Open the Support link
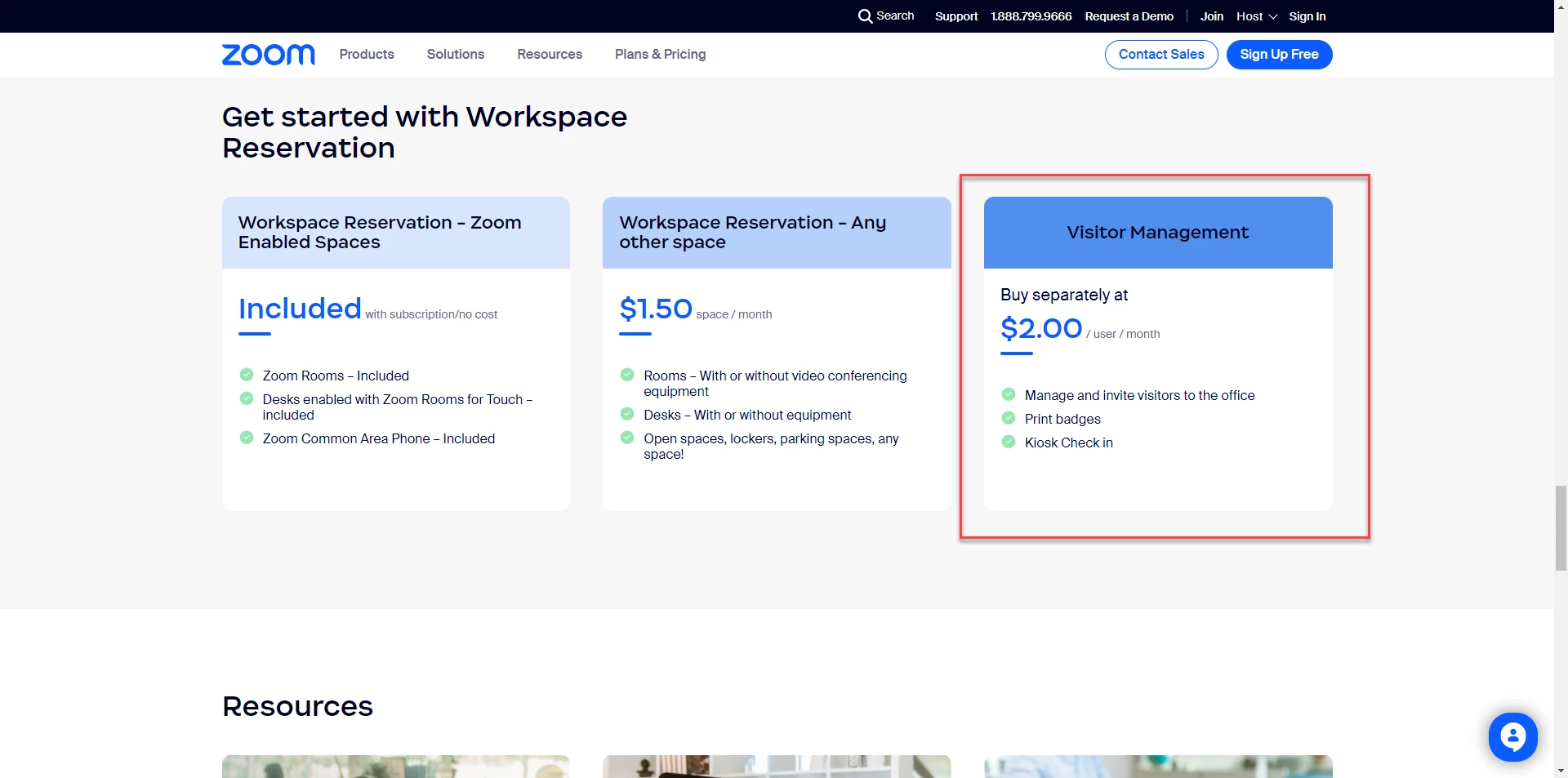The width and height of the screenshot is (1568, 778). 956,16
